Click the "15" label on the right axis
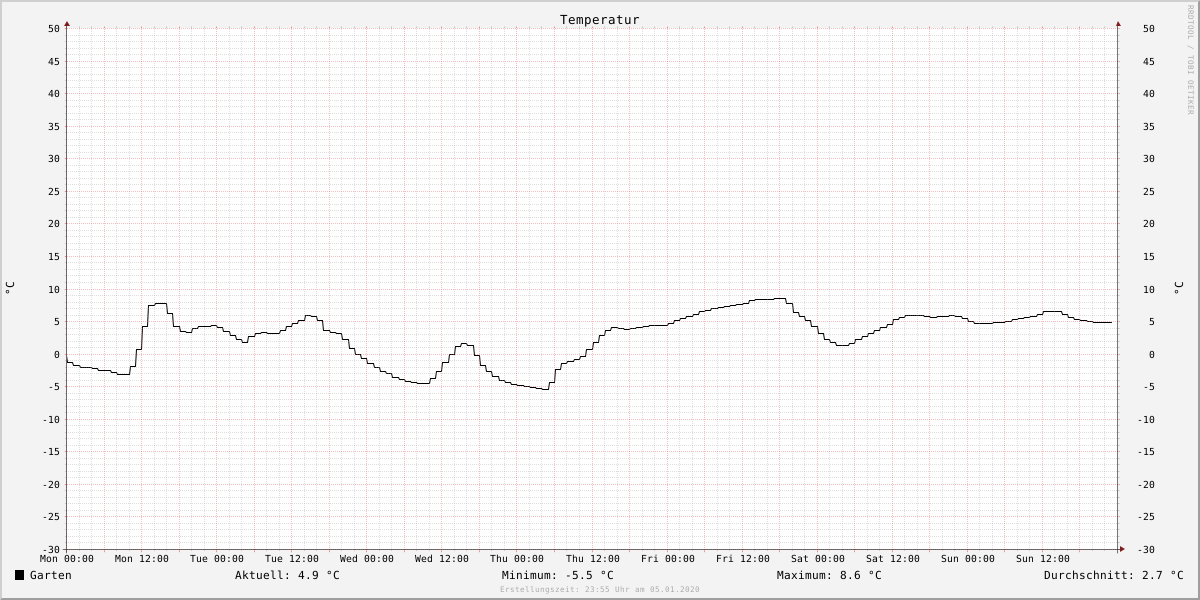This screenshot has height=600, width=1200. point(1148,256)
